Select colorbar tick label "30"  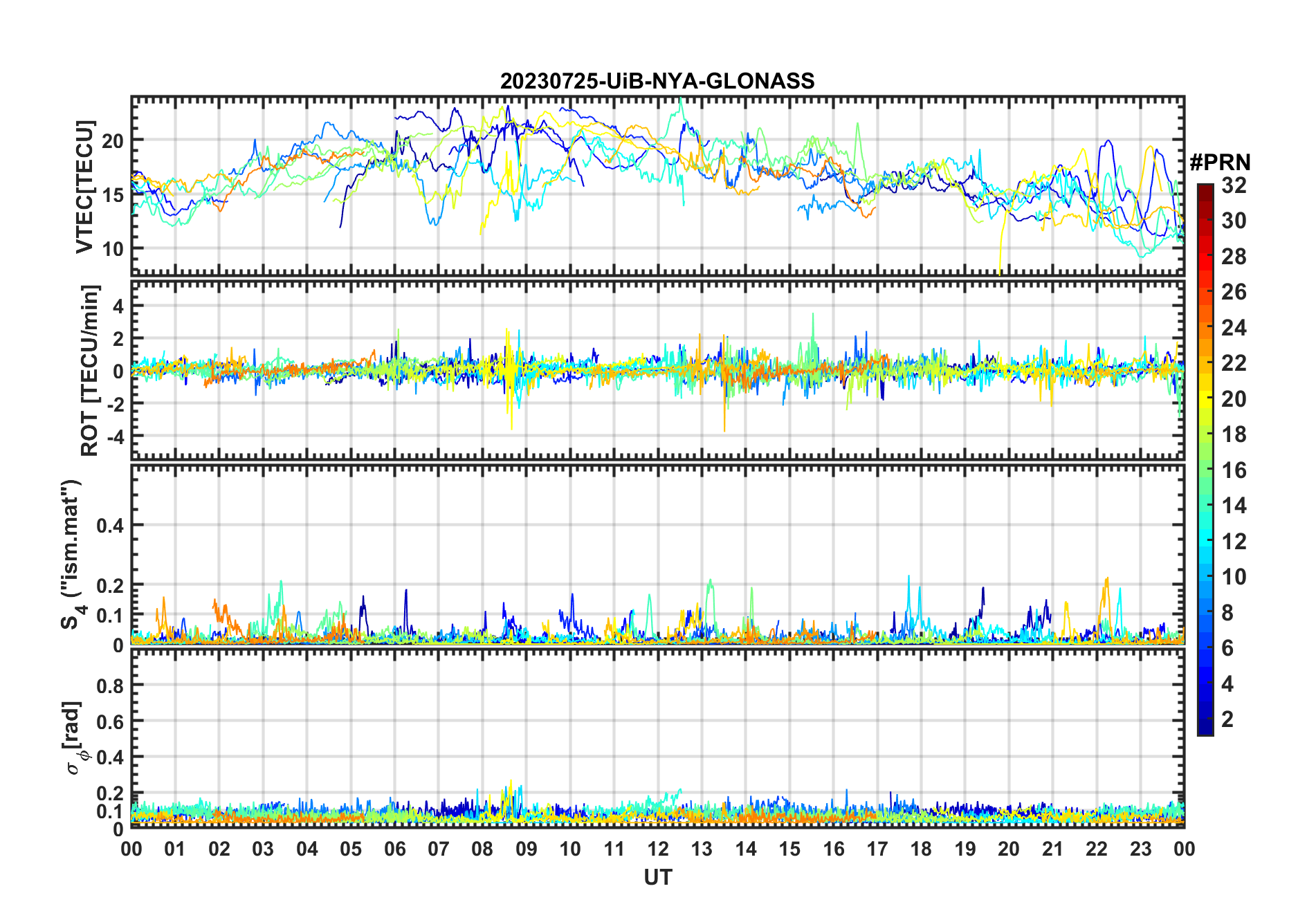pyautogui.click(x=1234, y=221)
